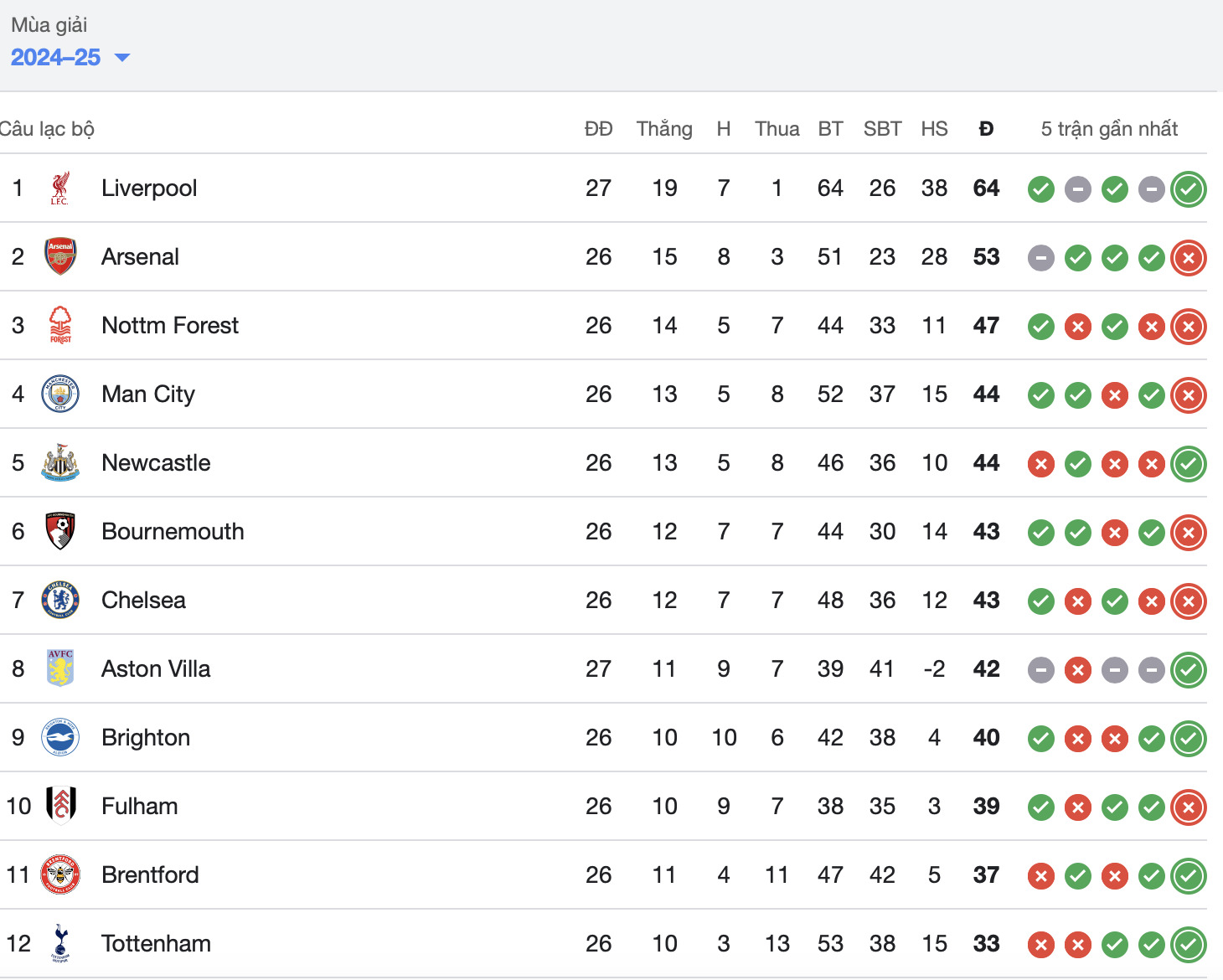Click the blue season dropdown arrow
Screen dimensions: 1223x980
tap(122, 58)
